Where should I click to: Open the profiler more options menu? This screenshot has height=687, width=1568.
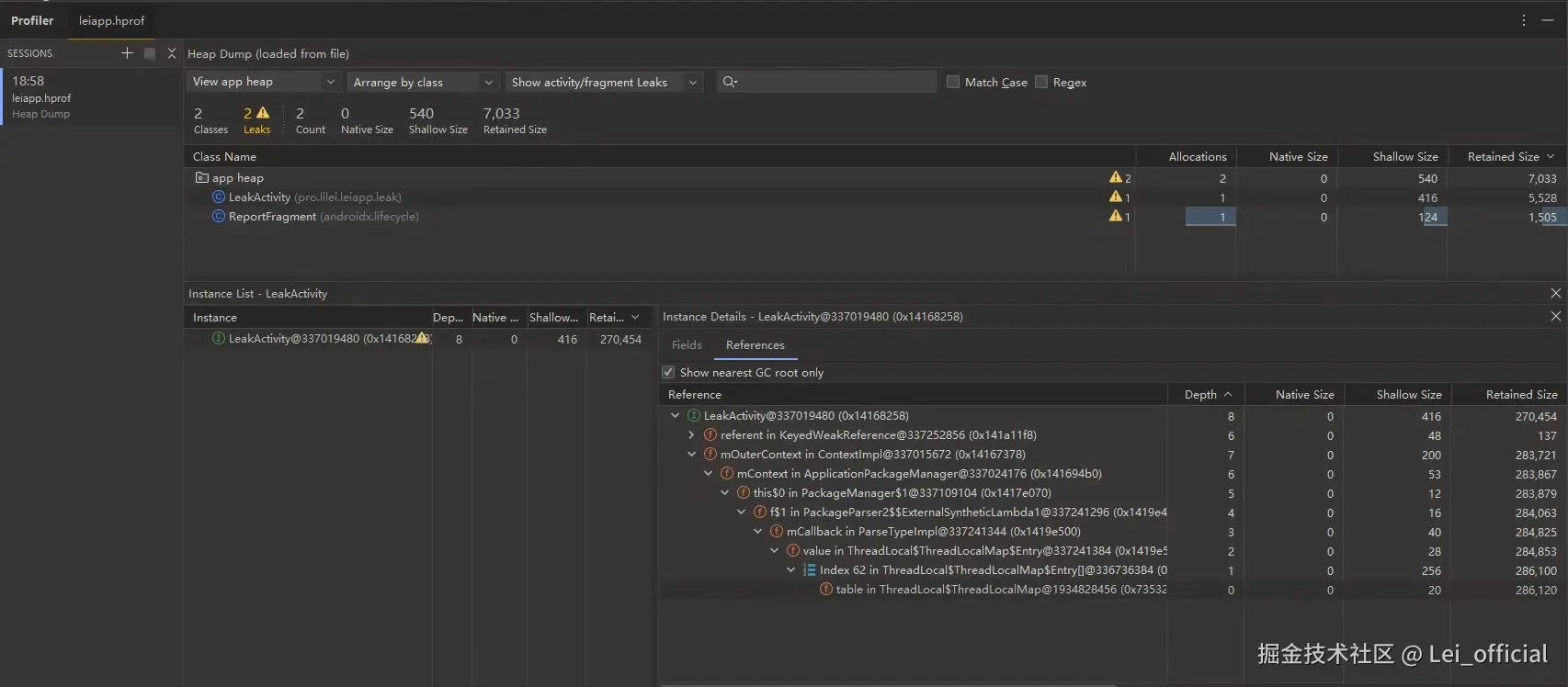tap(1523, 20)
